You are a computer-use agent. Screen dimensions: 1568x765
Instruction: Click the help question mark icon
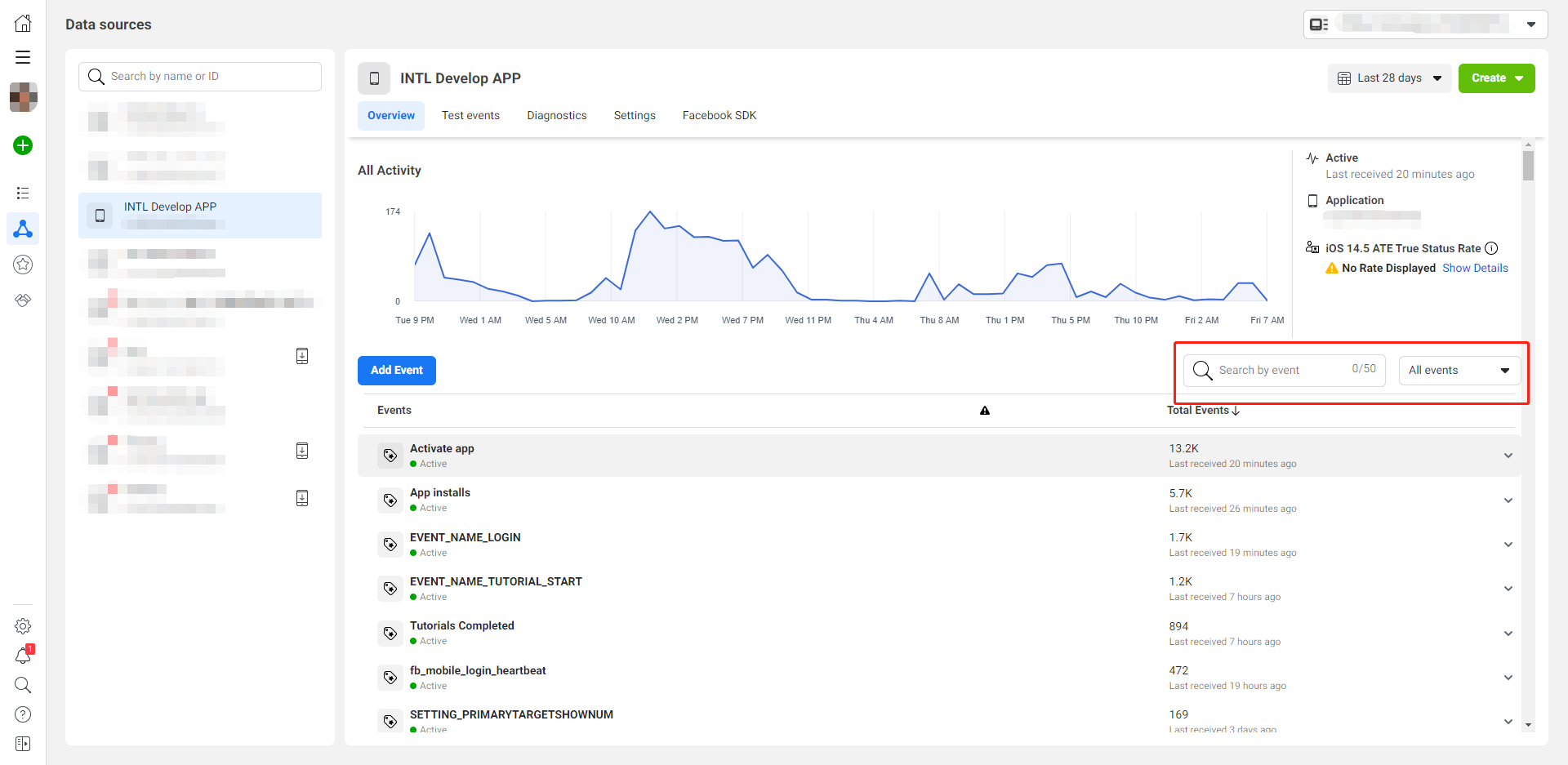pyautogui.click(x=23, y=714)
